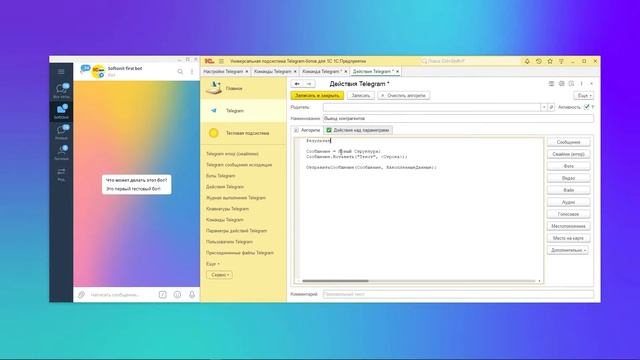Click 'Записать и закрыть' button
The width and height of the screenshot is (640, 360).
click(x=317, y=96)
